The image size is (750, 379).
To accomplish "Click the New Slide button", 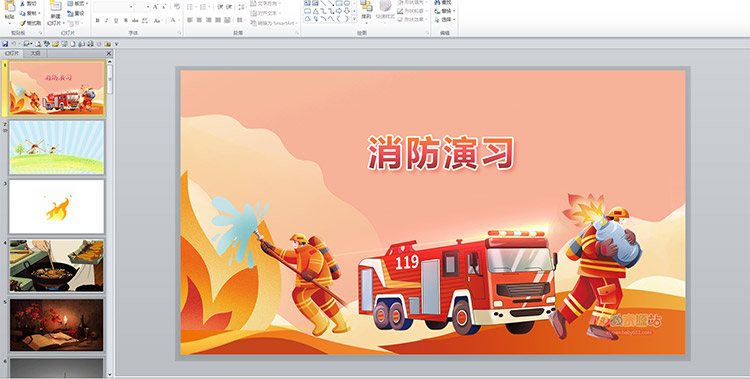I will (55, 13).
